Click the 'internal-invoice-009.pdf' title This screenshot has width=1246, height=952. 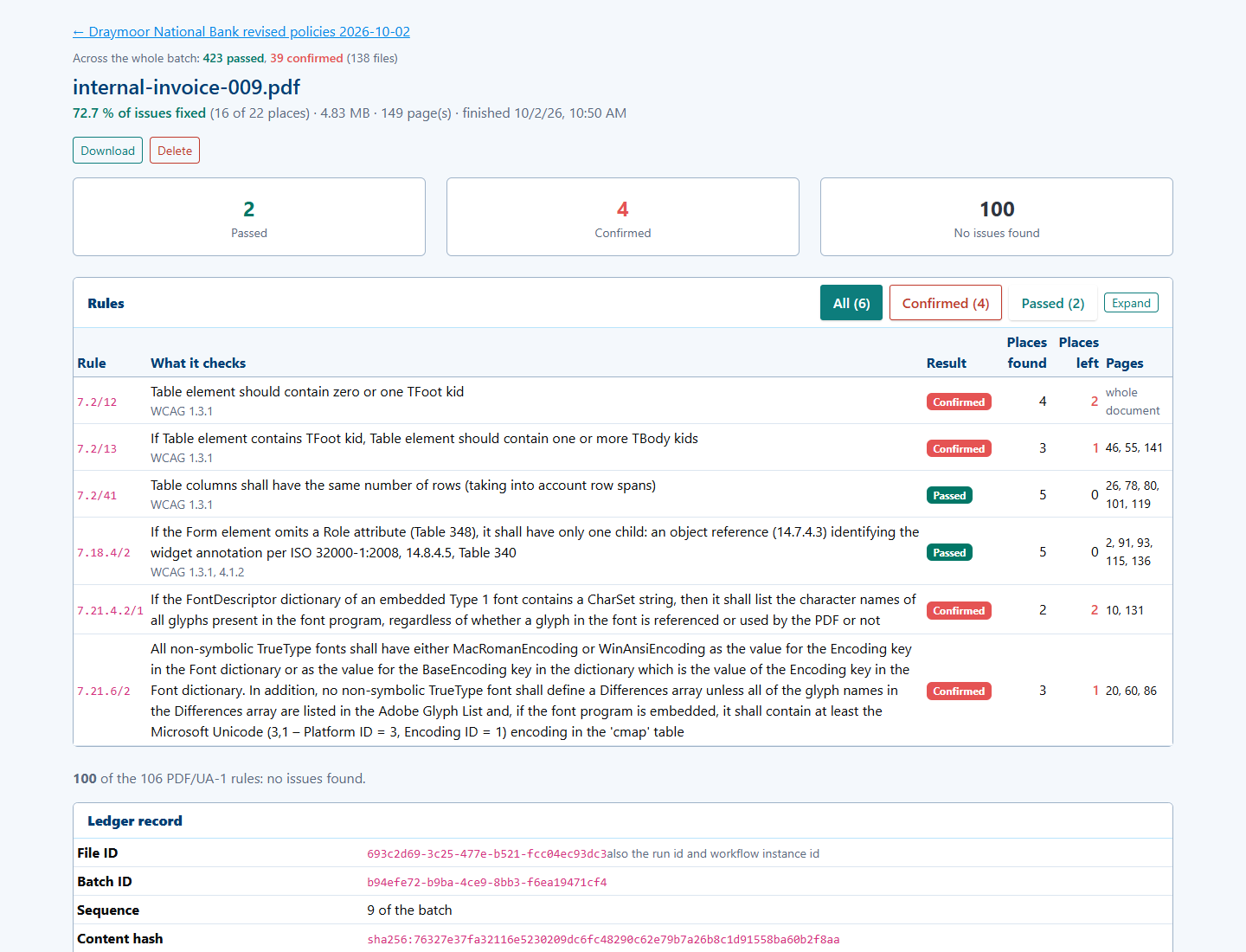pos(187,87)
